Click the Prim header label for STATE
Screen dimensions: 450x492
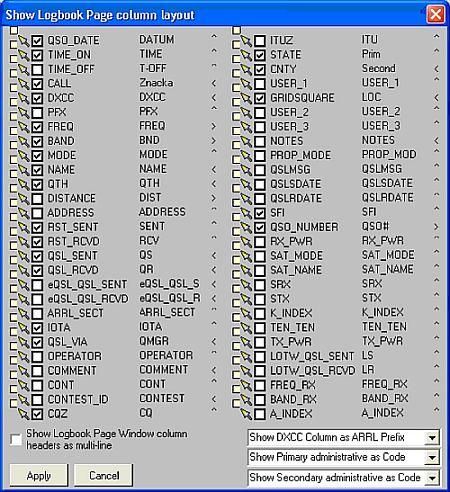(371, 54)
